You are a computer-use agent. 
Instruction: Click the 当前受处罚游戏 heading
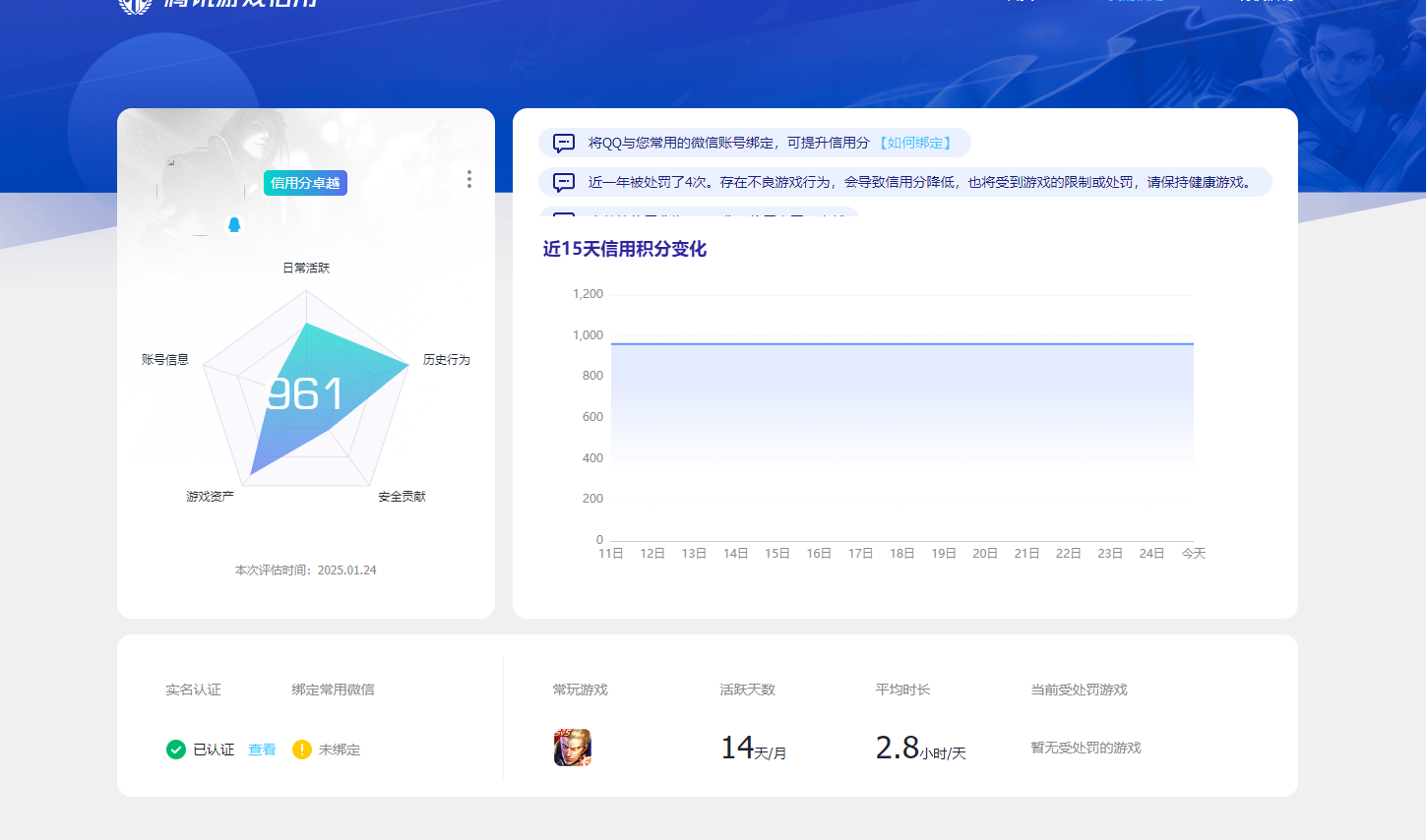[1080, 690]
